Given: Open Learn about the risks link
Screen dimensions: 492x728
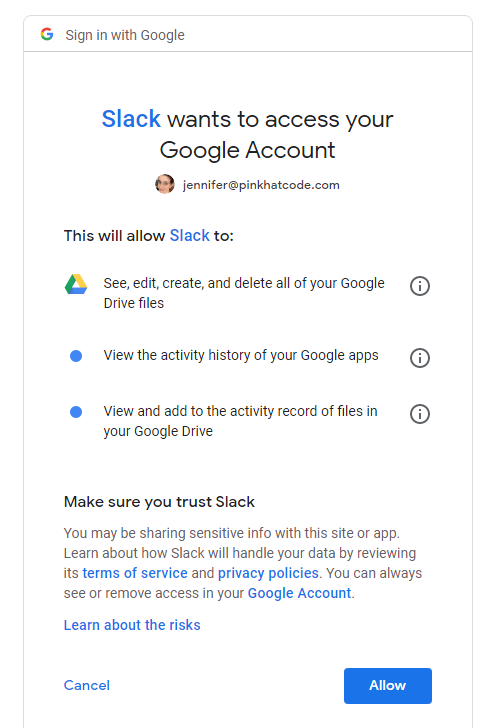Looking at the screenshot, I should tap(132, 625).
